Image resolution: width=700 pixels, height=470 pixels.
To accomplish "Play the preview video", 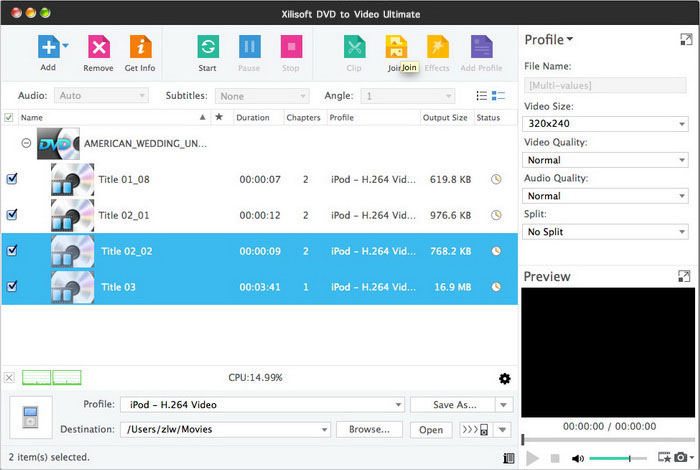I will pyautogui.click(x=532, y=458).
